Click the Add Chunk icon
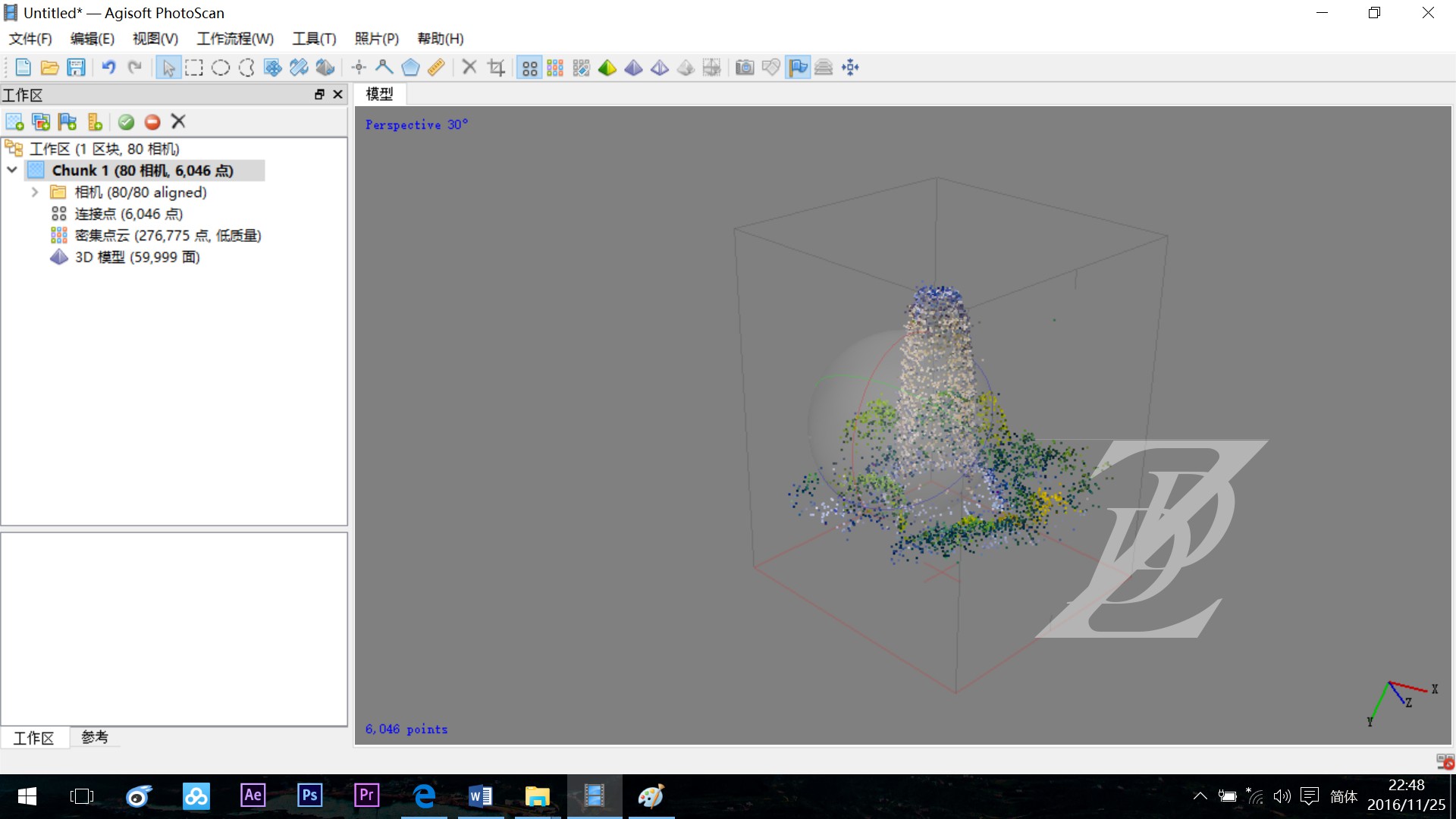1456x819 pixels. point(14,122)
